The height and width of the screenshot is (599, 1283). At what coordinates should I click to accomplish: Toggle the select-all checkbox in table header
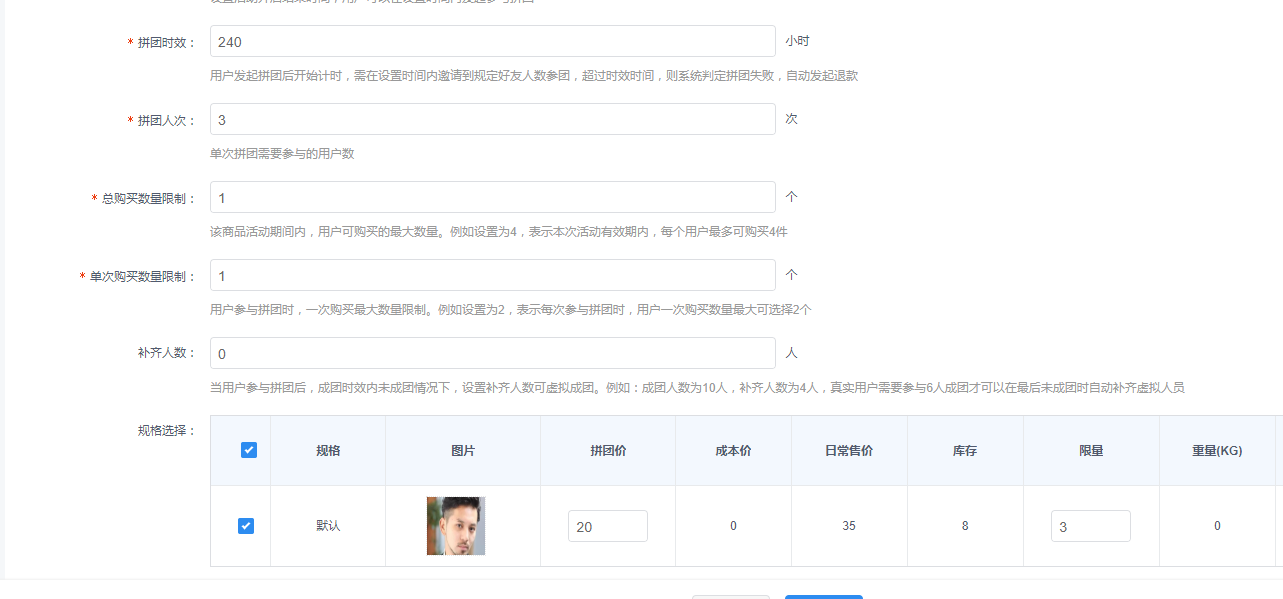pos(249,450)
